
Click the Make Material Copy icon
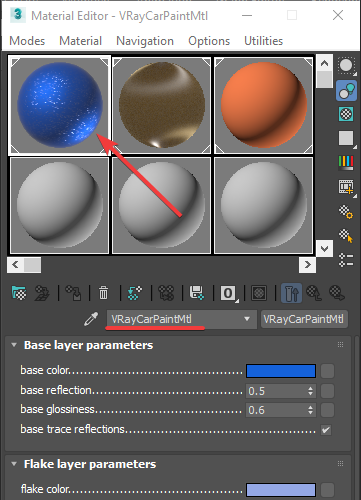135,293
